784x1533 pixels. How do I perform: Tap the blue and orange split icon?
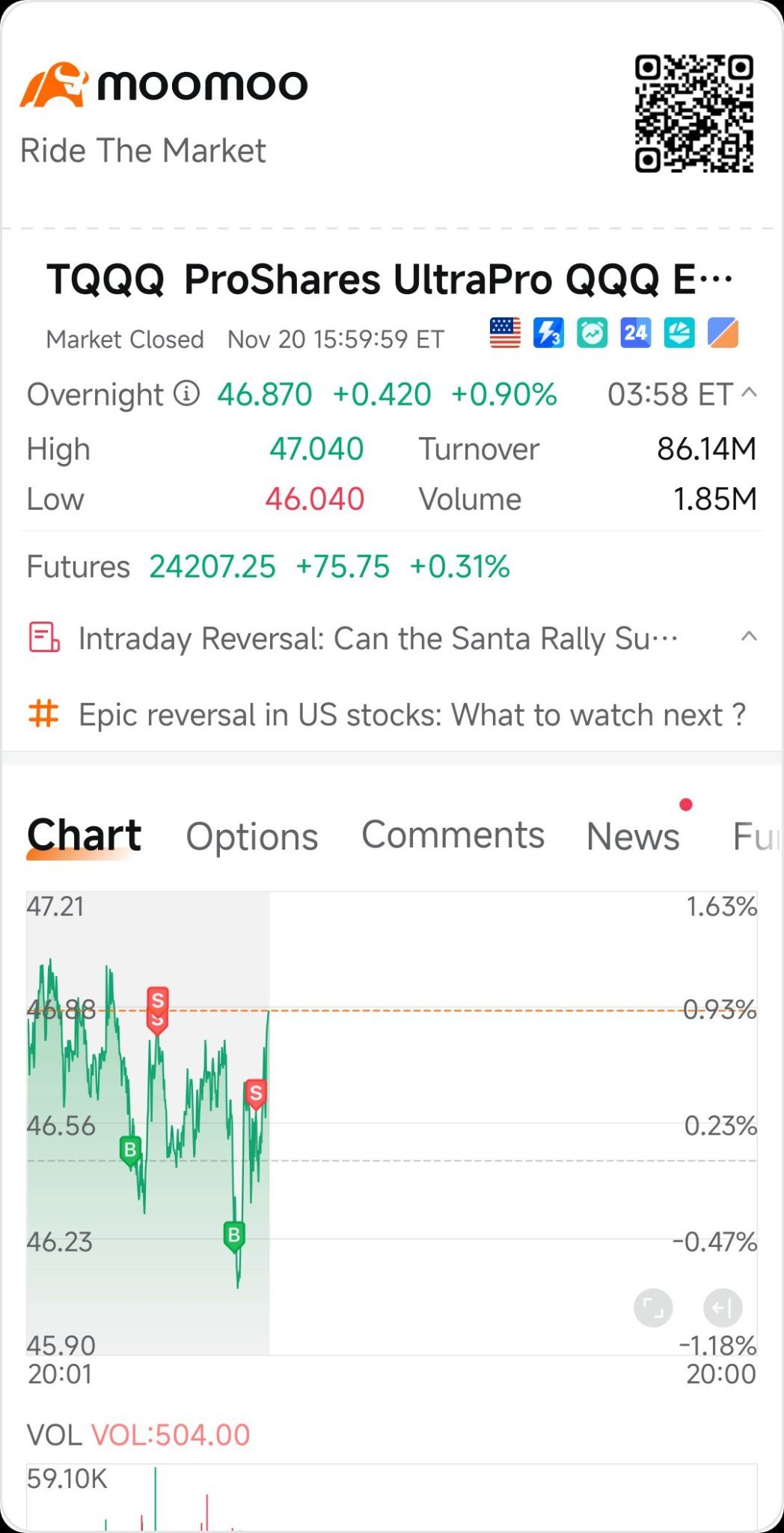723,333
